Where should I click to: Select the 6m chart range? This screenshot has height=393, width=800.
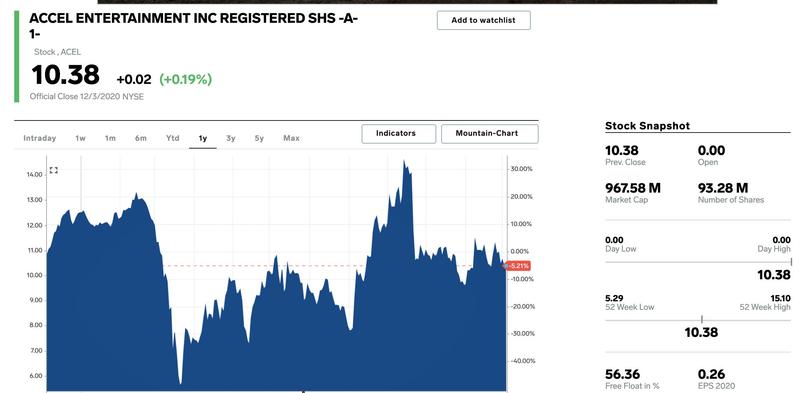141,138
